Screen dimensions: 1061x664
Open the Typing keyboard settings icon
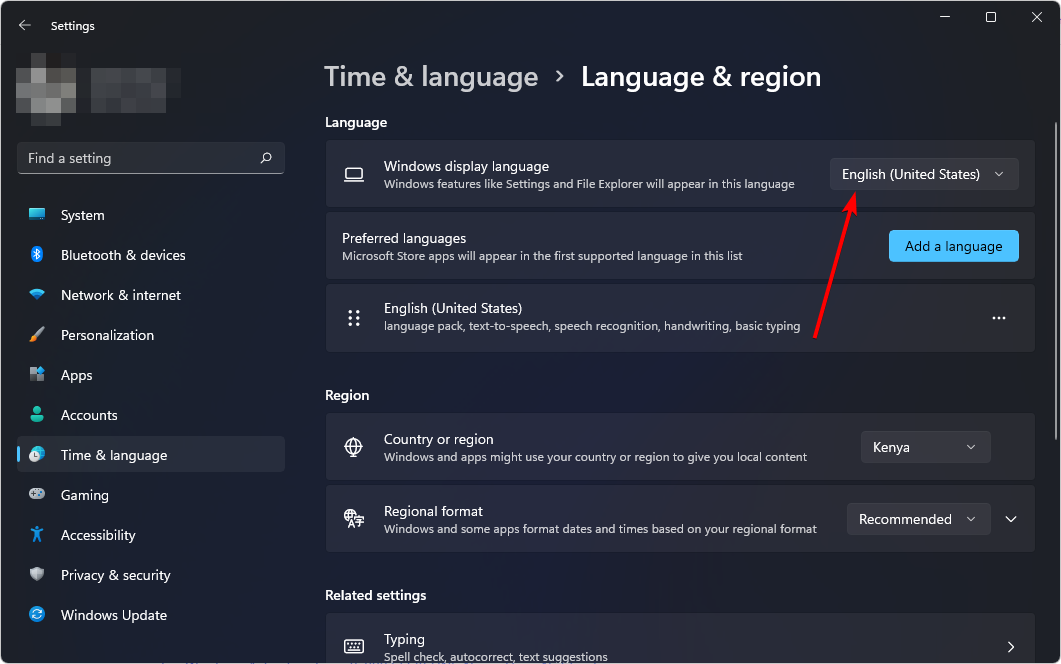354,643
